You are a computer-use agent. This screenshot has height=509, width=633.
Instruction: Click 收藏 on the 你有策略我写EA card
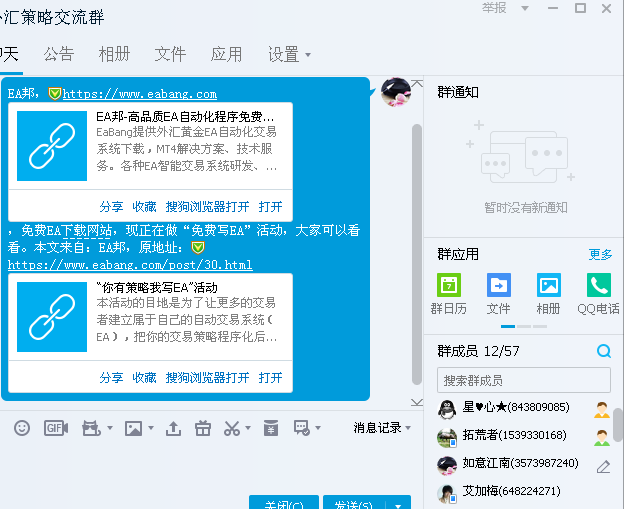(x=145, y=378)
